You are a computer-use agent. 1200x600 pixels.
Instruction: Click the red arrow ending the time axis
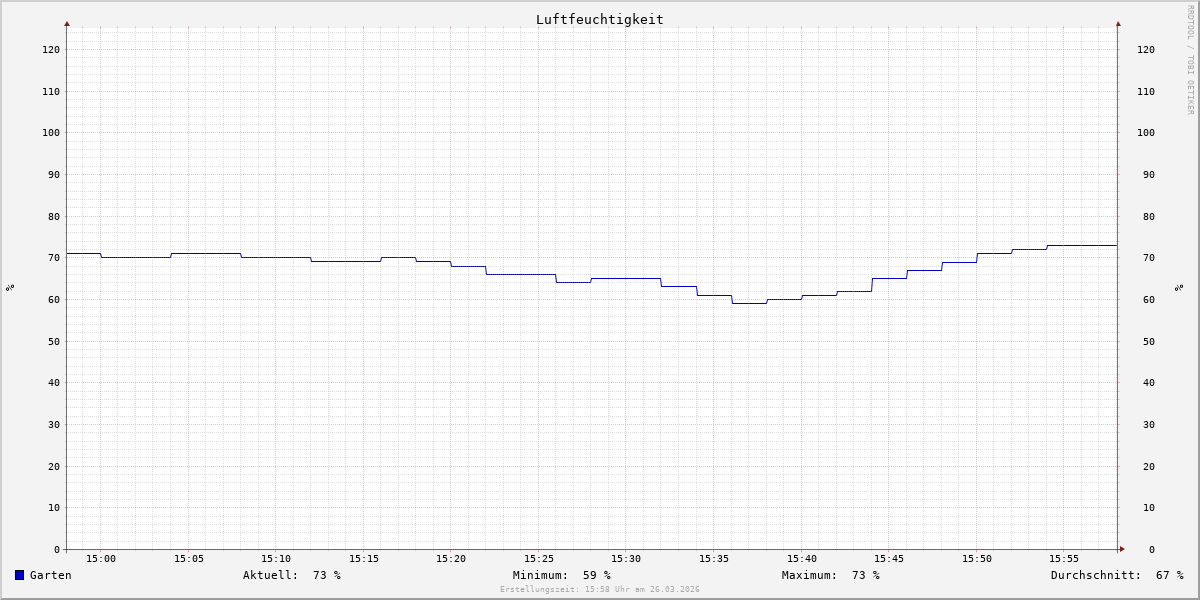click(x=1121, y=549)
